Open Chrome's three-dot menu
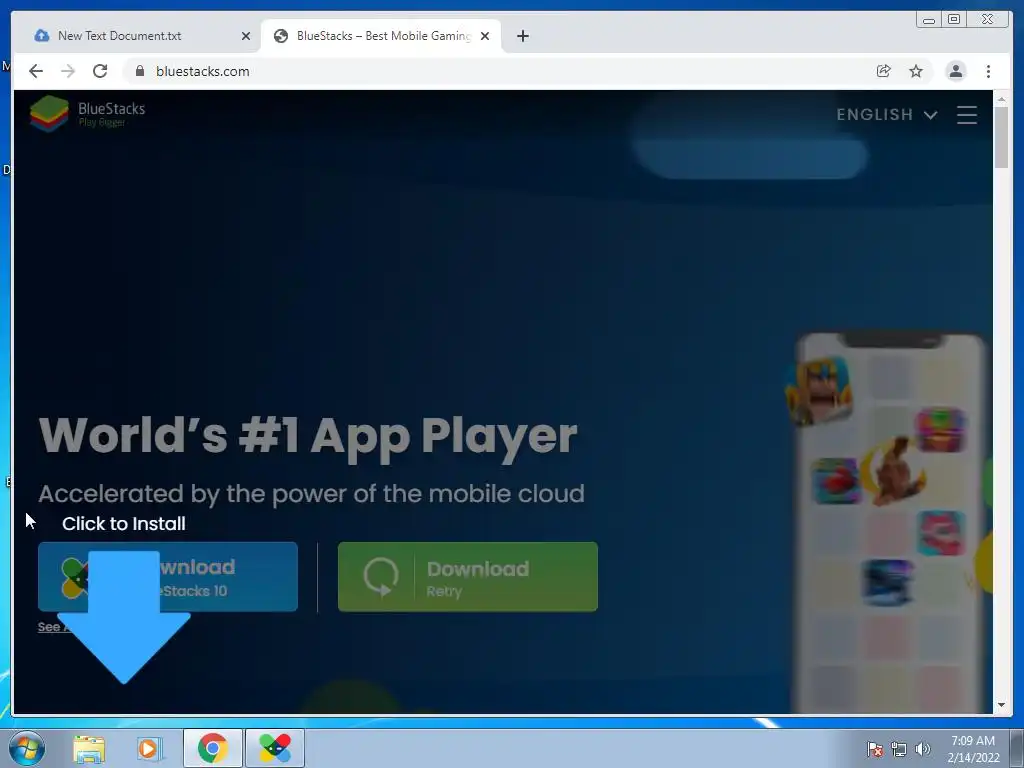This screenshot has height=768, width=1024. [x=988, y=71]
